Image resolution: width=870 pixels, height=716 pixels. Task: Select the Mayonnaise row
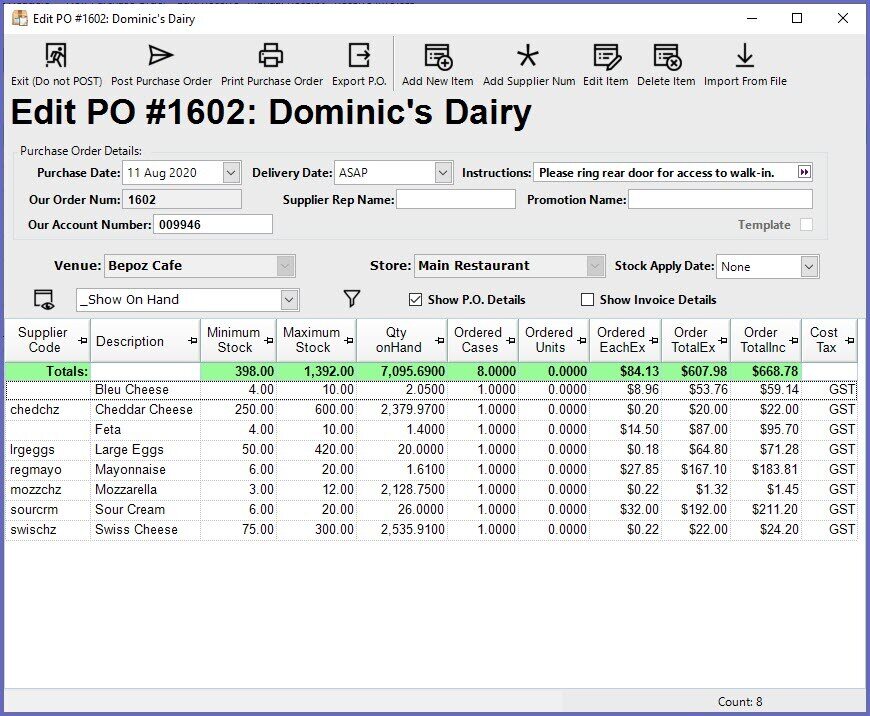pyautogui.click(x=431, y=470)
